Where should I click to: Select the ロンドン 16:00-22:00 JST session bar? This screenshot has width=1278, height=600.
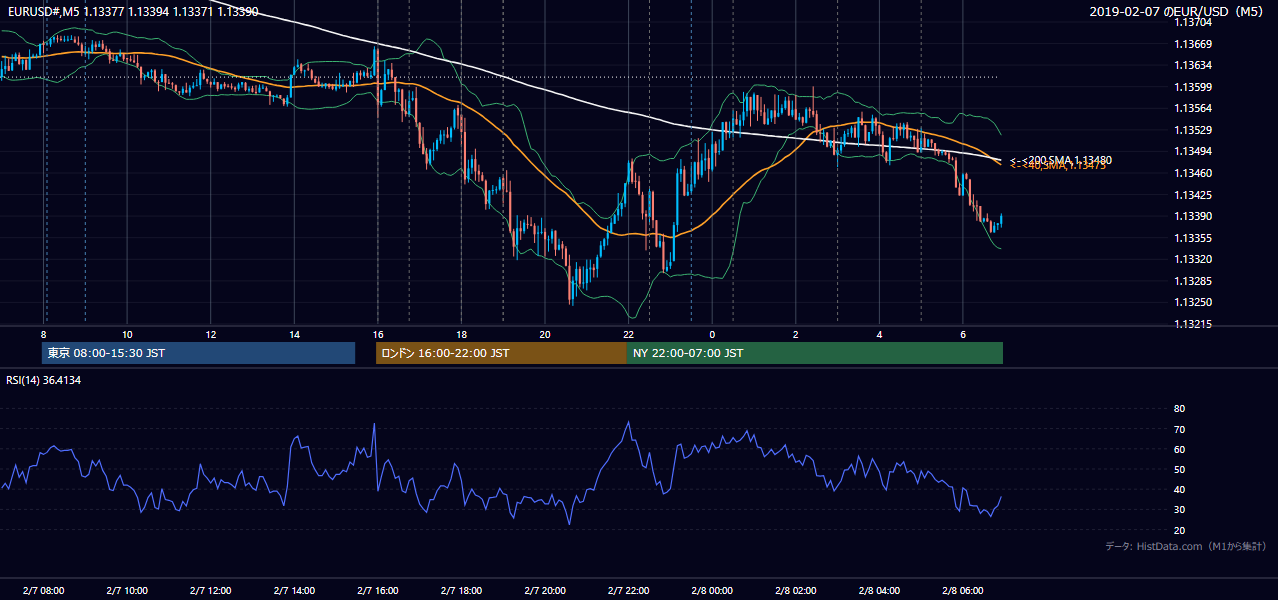[x=501, y=353]
